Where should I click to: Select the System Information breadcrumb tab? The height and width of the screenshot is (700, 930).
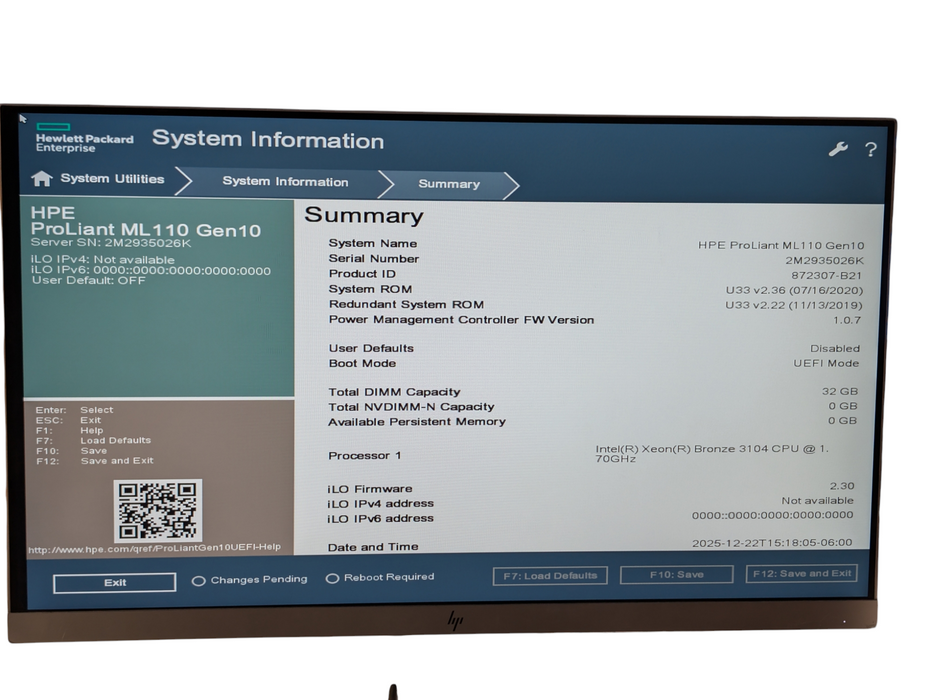pos(285,182)
